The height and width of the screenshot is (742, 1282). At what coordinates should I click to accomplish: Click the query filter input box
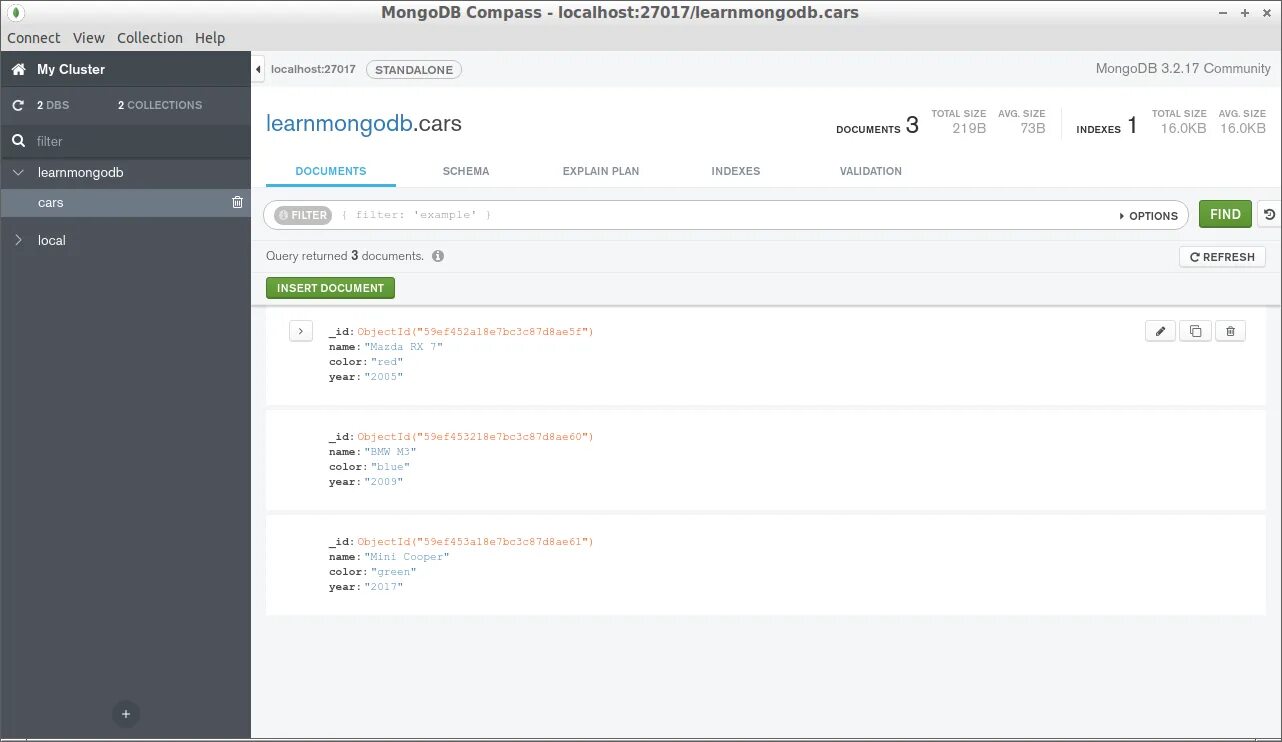[725, 215]
